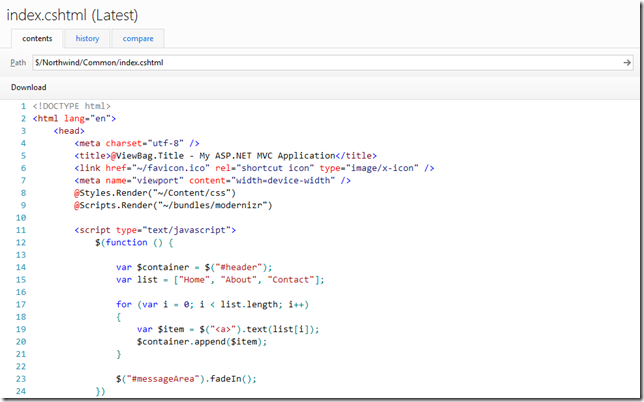Click the @Styles.Render line
The height and width of the screenshot is (402, 644).
pyautogui.click(x=155, y=193)
